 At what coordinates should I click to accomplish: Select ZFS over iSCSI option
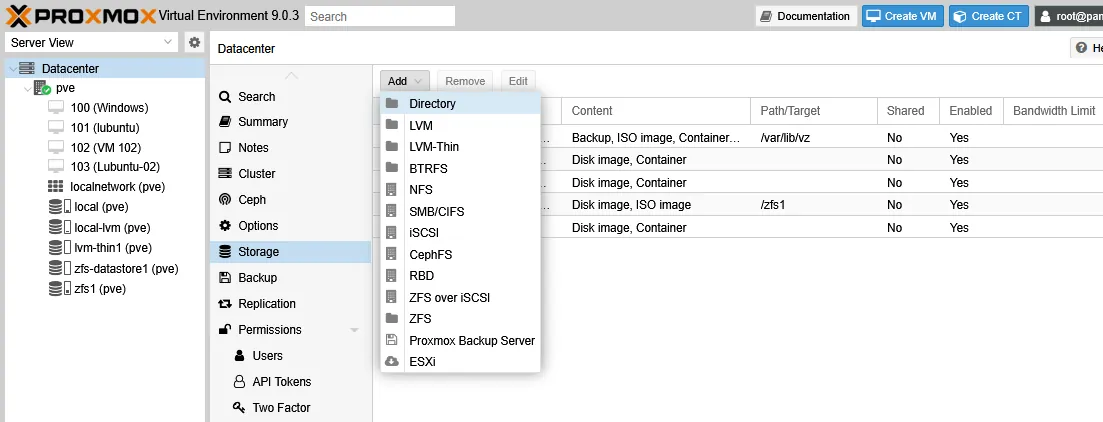coord(460,298)
